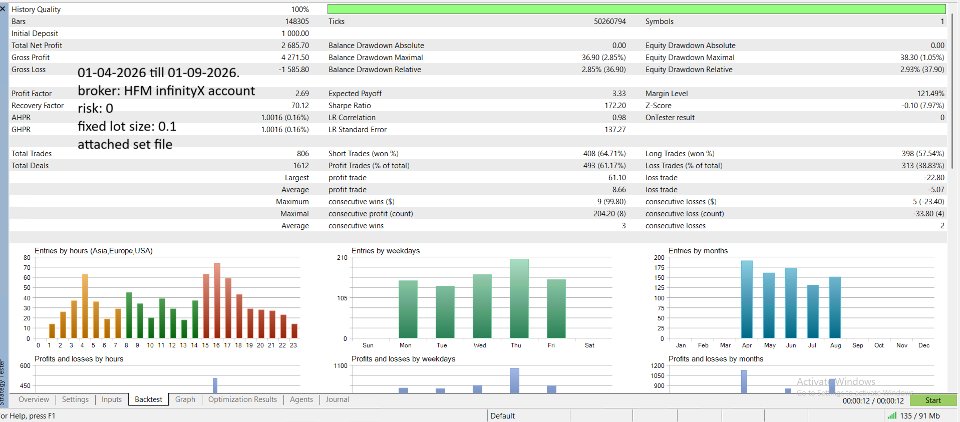Viewport: 960px width, 422px height.
Task: Open the Settings tab
Action: [x=75, y=399]
